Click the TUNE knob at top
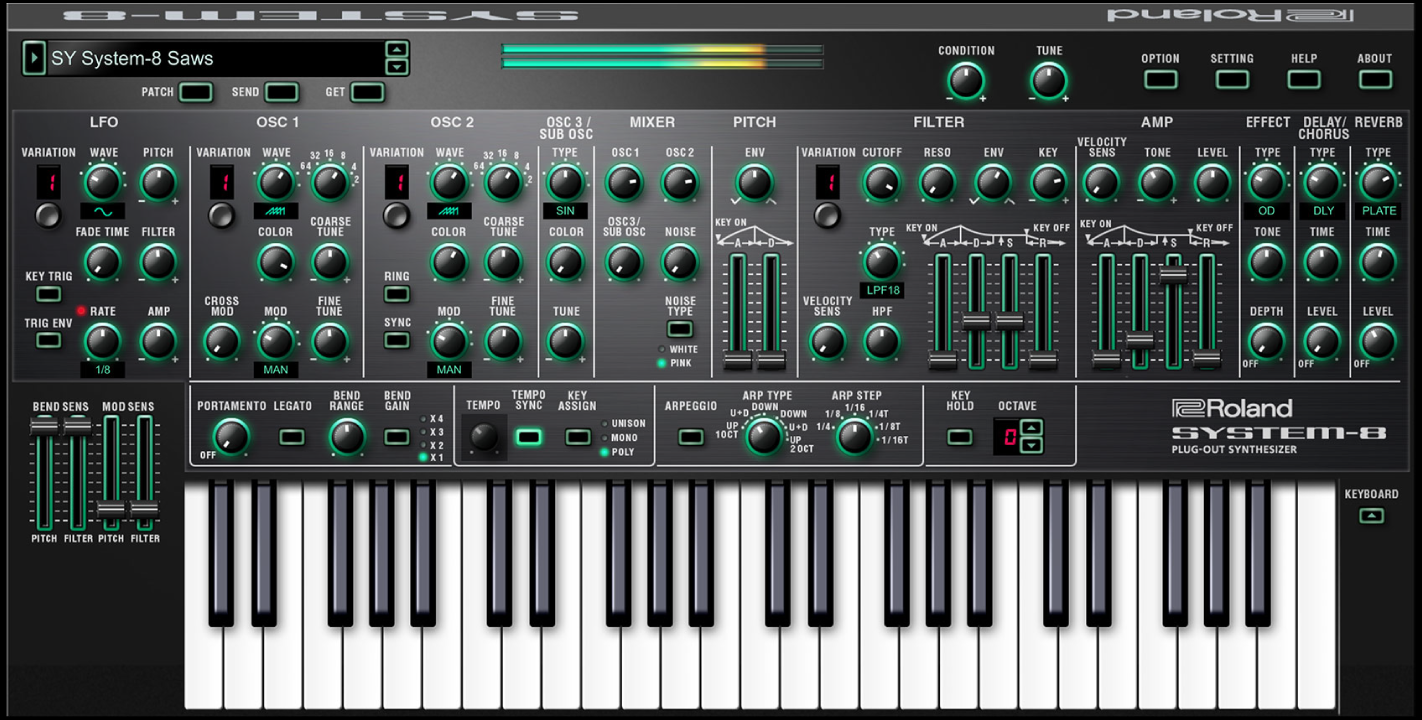 point(1049,81)
